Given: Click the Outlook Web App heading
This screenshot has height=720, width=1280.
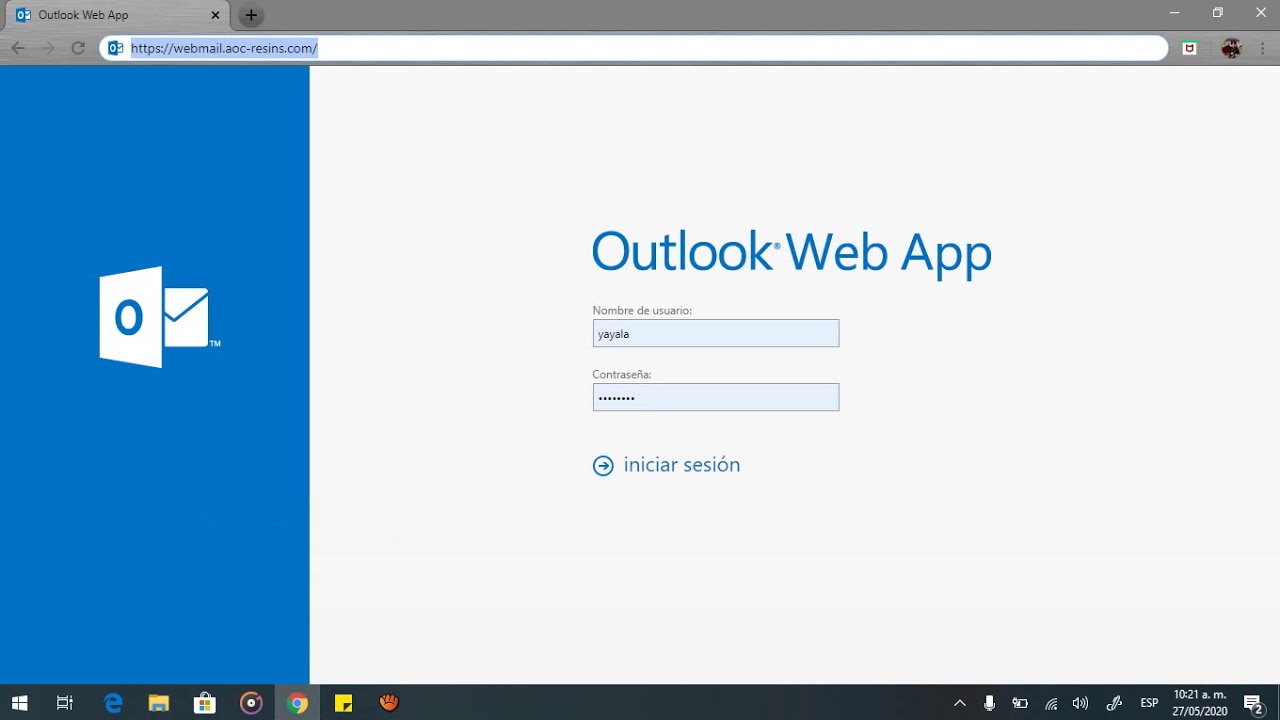Looking at the screenshot, I should click(792, 252).
